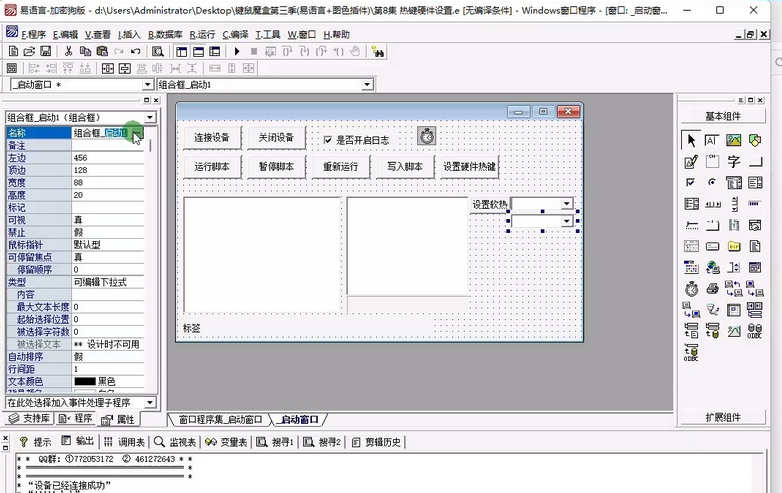Save the program using the floppy disk icon

click(45, 51)
